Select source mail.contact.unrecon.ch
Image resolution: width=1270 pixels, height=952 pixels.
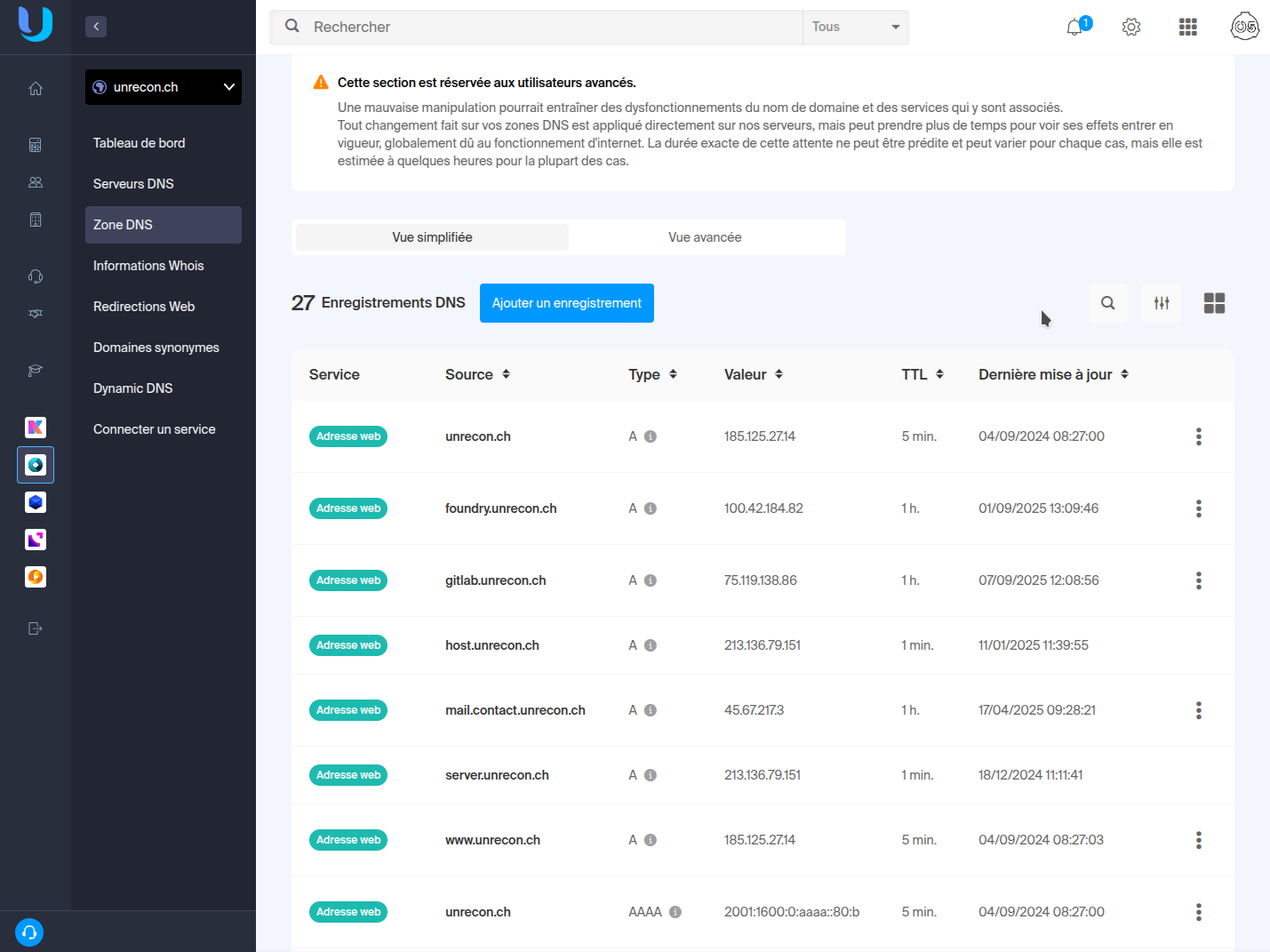[x=515, y=710]
